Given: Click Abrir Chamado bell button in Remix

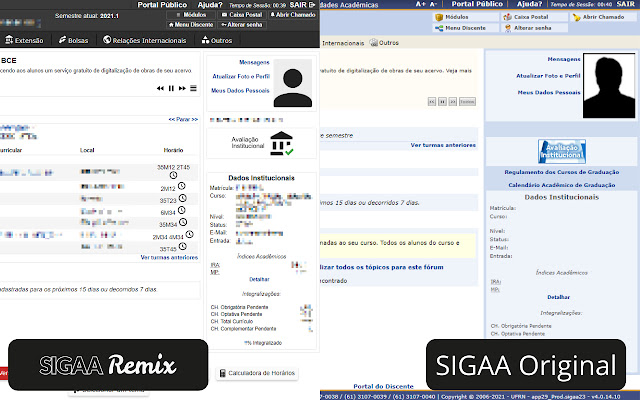Looking at the screenshot, I should pyautogui.click(x=293, y=15).
